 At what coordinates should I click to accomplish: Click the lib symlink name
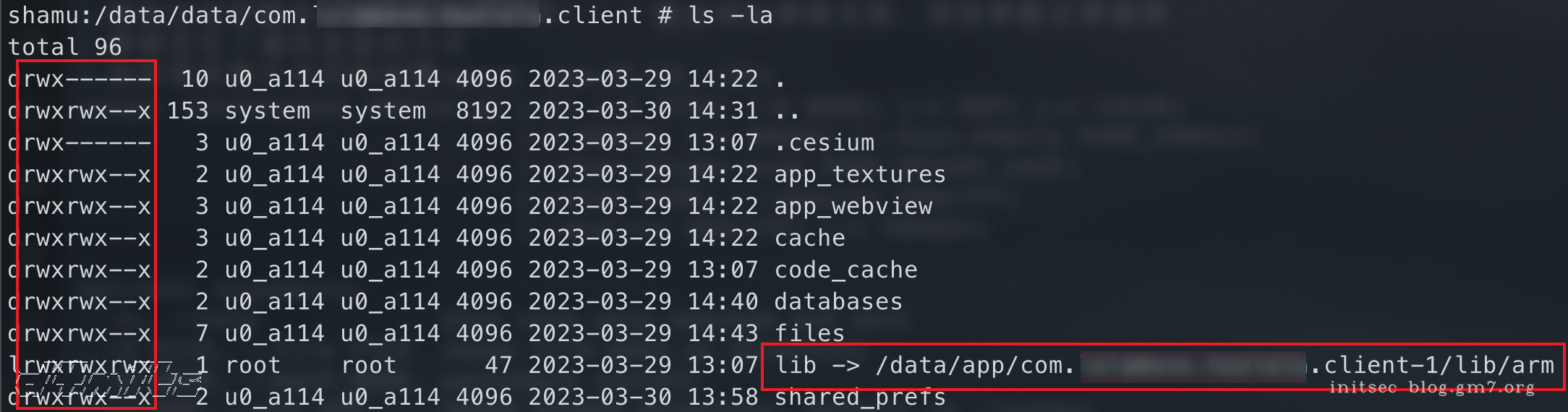[x=795, y=366]
